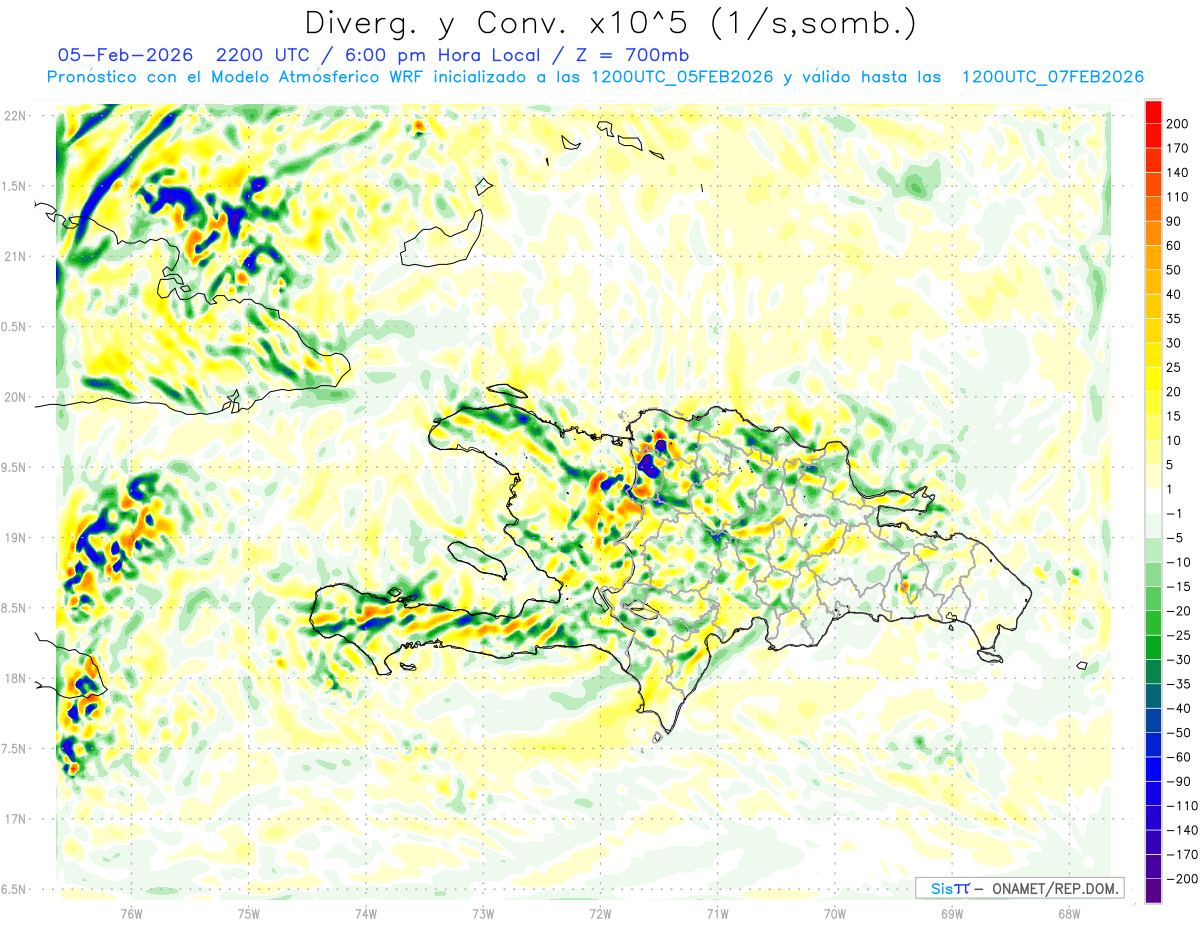Select the '05-Feb-2026 2200 UTC' date text
Screen dimensions: 1200x927
tap(182, 55)
